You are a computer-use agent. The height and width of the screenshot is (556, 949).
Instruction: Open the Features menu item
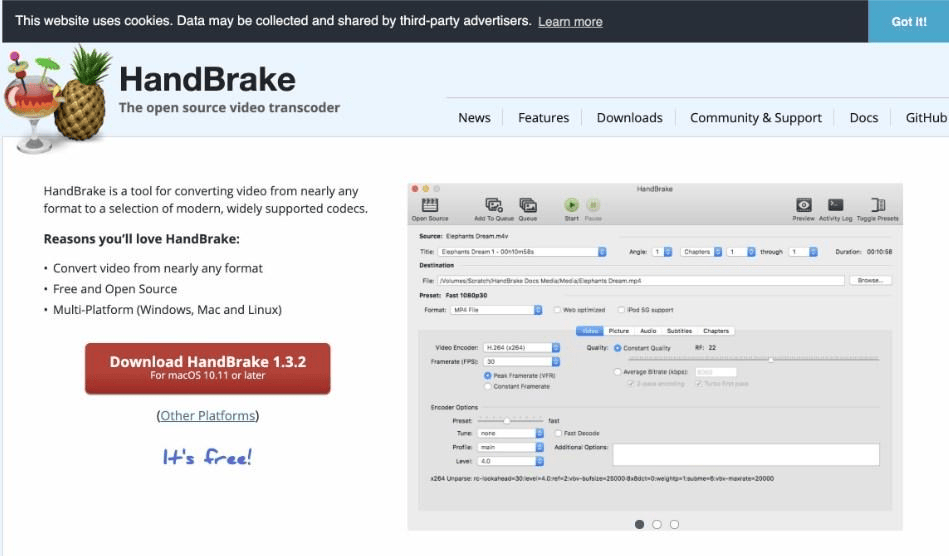click(543, 118)
